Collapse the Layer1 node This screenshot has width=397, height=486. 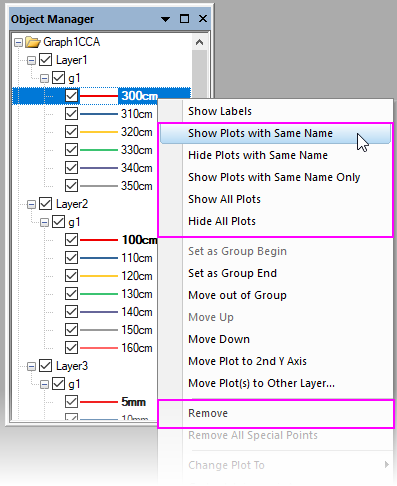coord(31,60)
